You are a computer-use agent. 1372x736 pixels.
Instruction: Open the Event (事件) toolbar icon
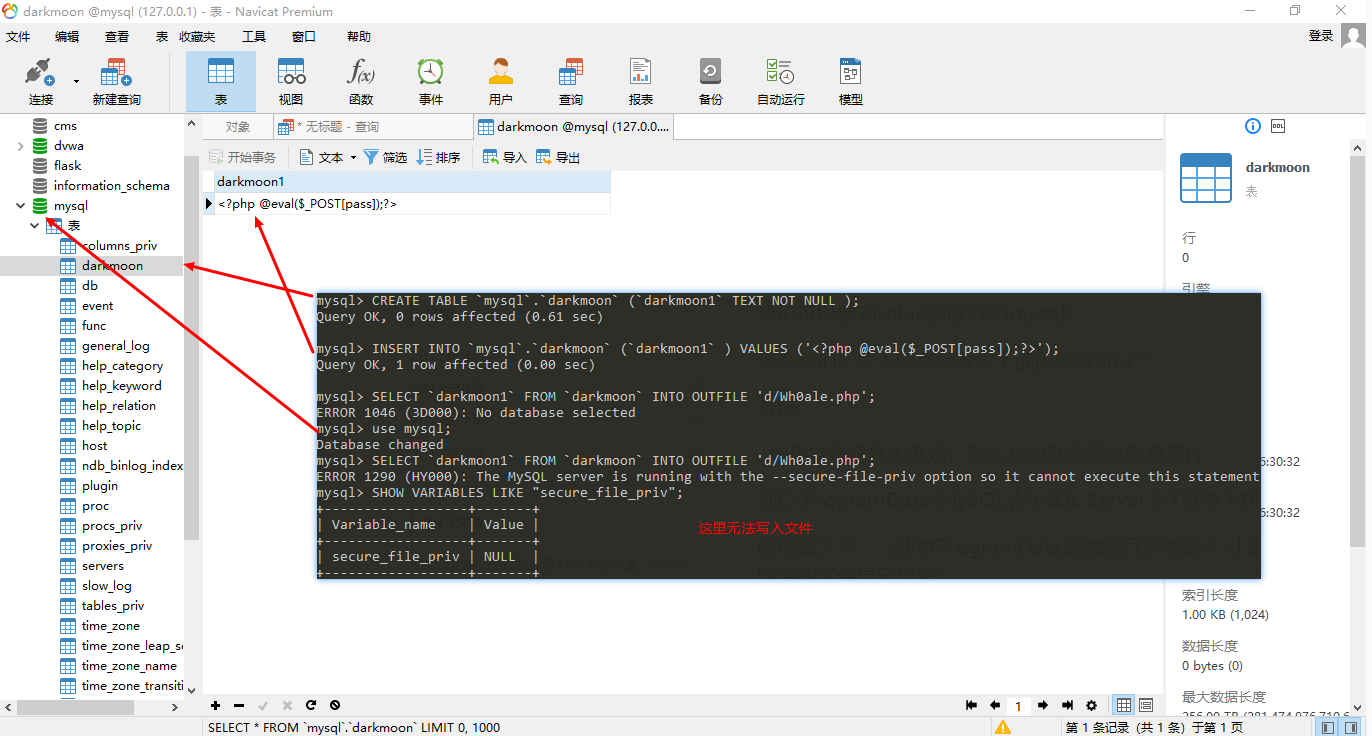pyautogui.click(x=431, y=82)
